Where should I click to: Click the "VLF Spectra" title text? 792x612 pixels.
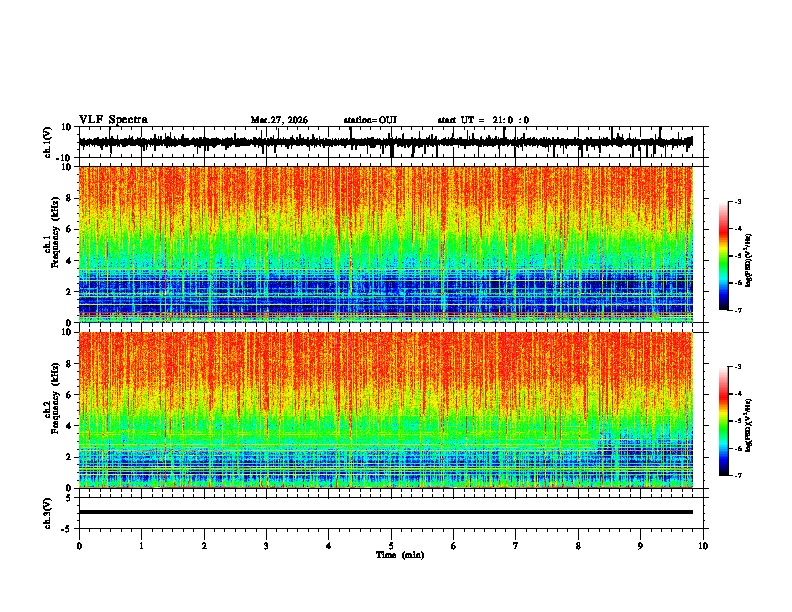coord(113,120)
